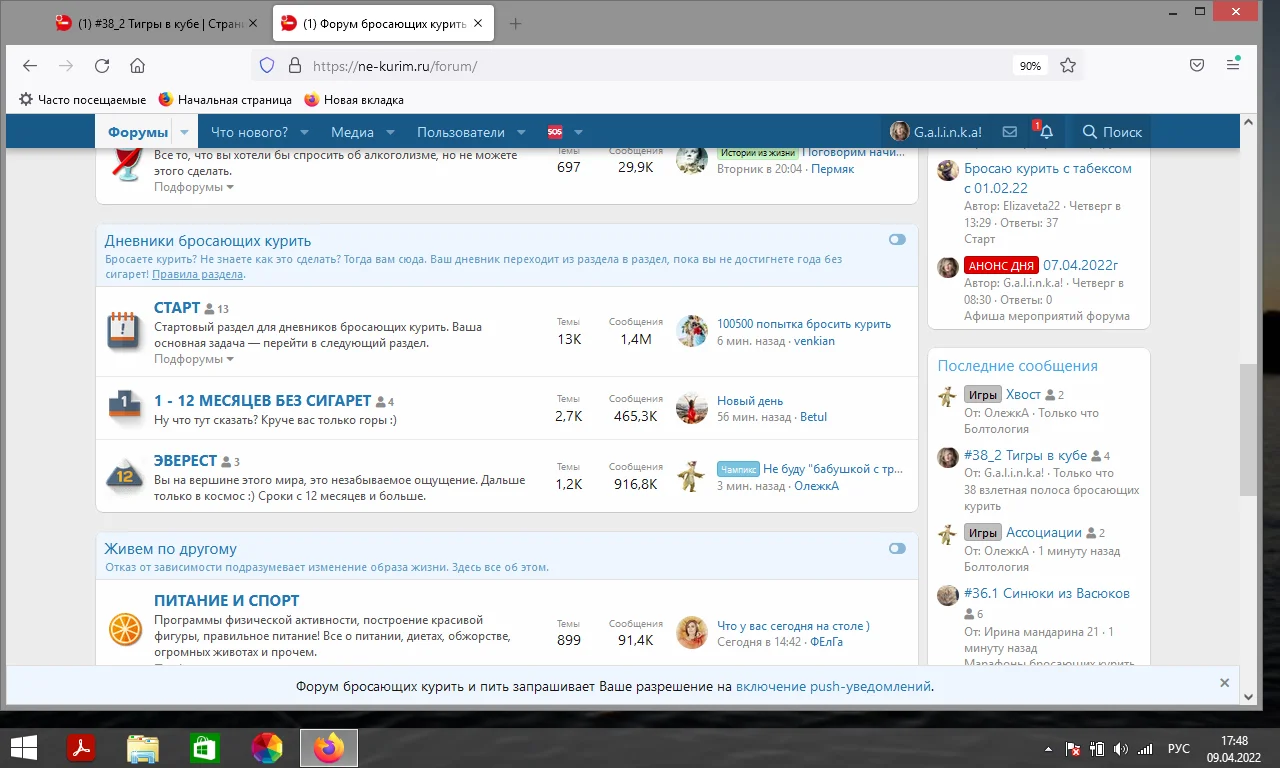Open the Новый день thread
This screenshot has width=1280, height=768.
click(750, 401)
